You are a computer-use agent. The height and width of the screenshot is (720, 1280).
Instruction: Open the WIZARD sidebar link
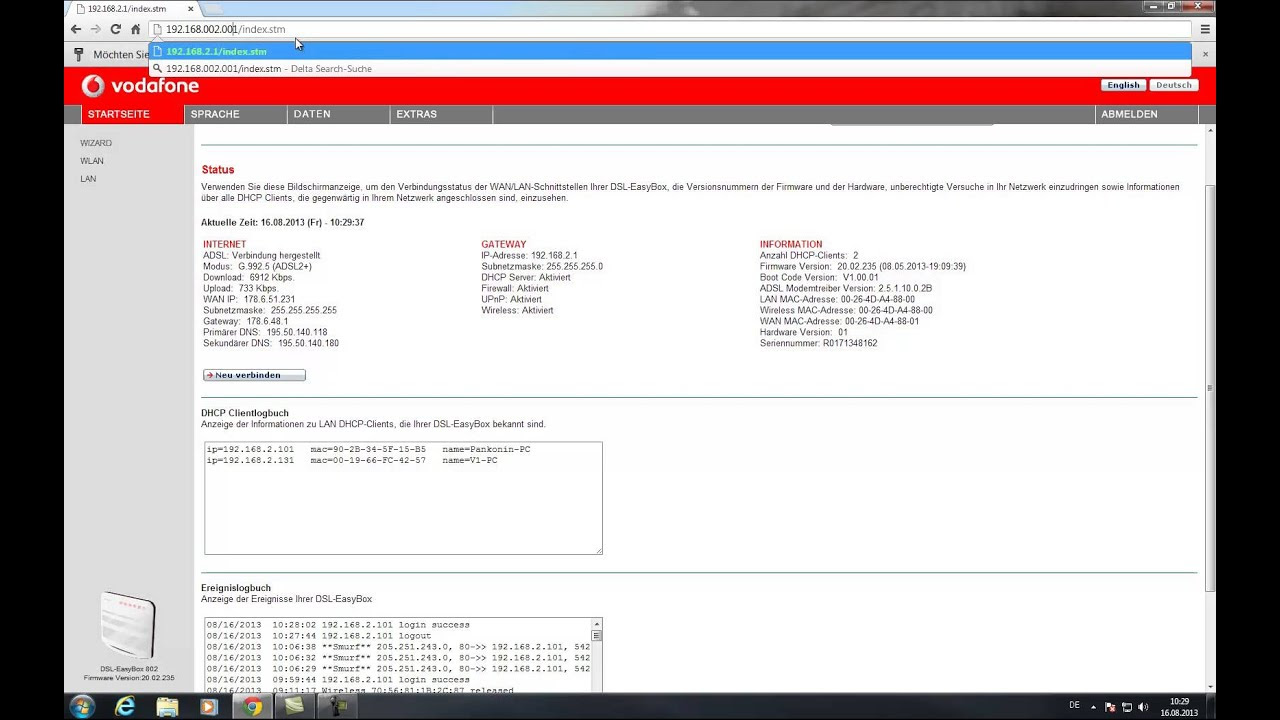tap(96, 143)
